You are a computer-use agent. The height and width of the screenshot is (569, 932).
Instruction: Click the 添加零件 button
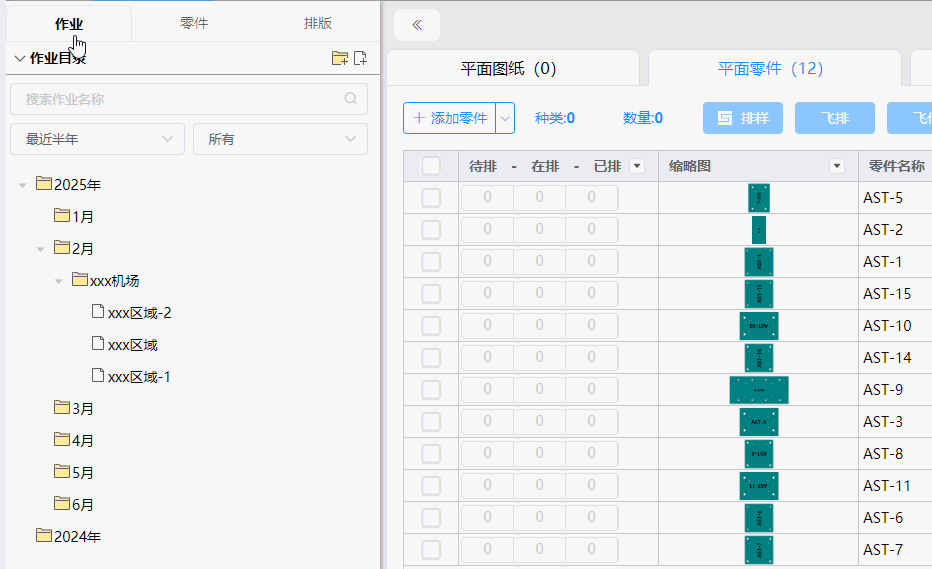(x=450, y=118)
